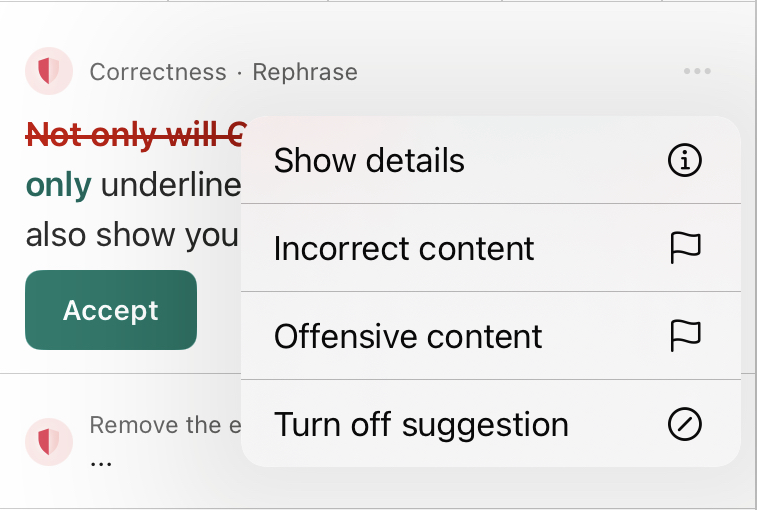Click the info icon beside Show details
The height and width of the screenshot is (510, 757).
click(685, 160)
